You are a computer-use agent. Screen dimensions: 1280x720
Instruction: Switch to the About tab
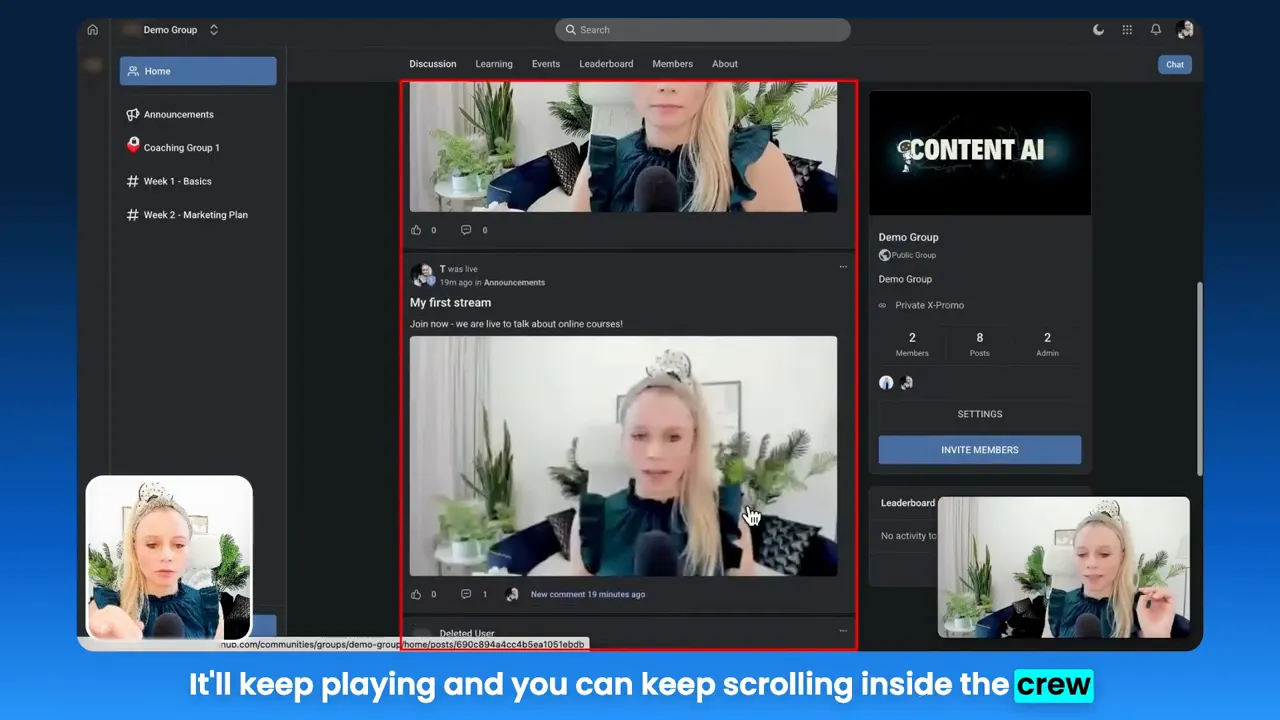tap(725, 64)
